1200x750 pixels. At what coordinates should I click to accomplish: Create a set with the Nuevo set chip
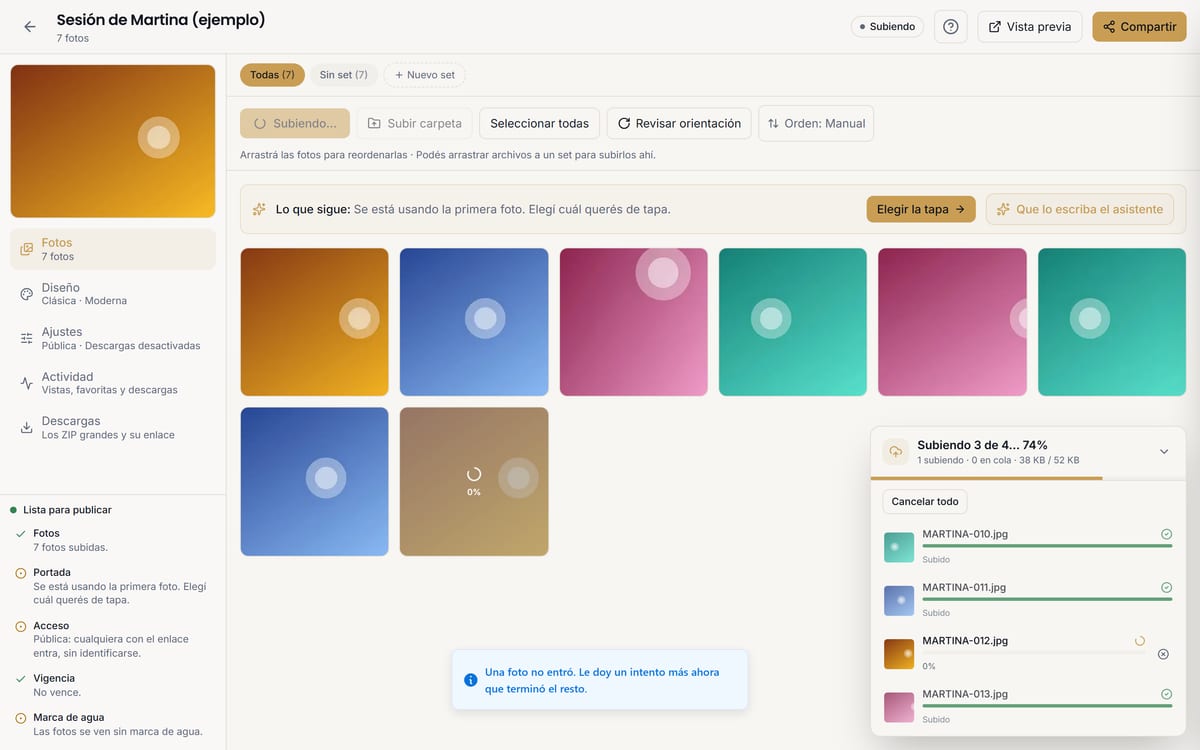pos(425,75)
